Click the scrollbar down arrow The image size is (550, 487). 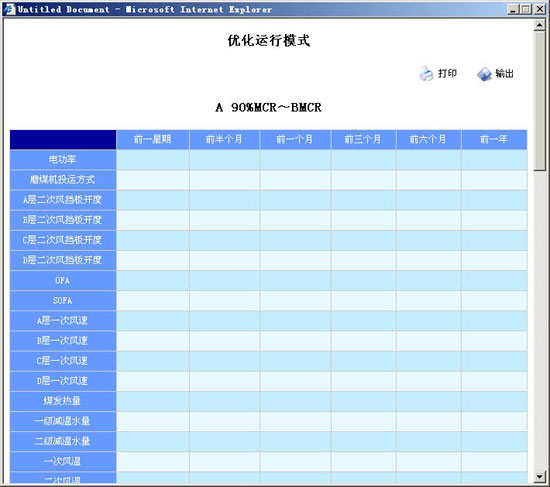click(539, 476)
